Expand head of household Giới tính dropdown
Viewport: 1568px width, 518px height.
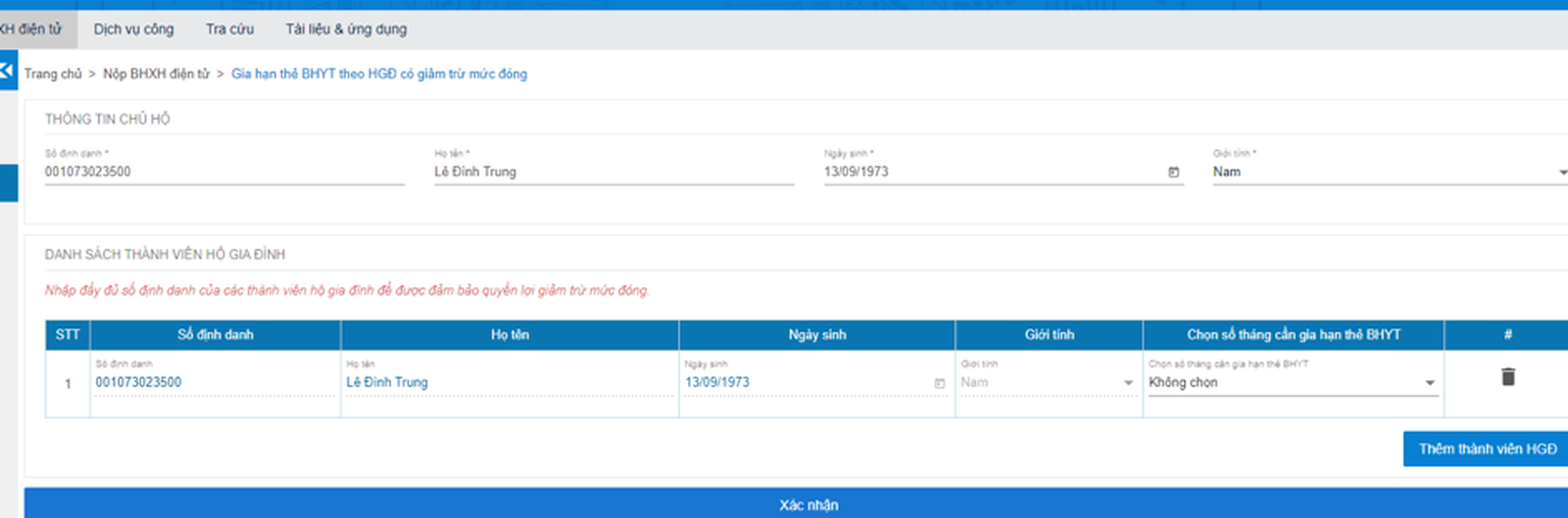(x=1560, y=172)
